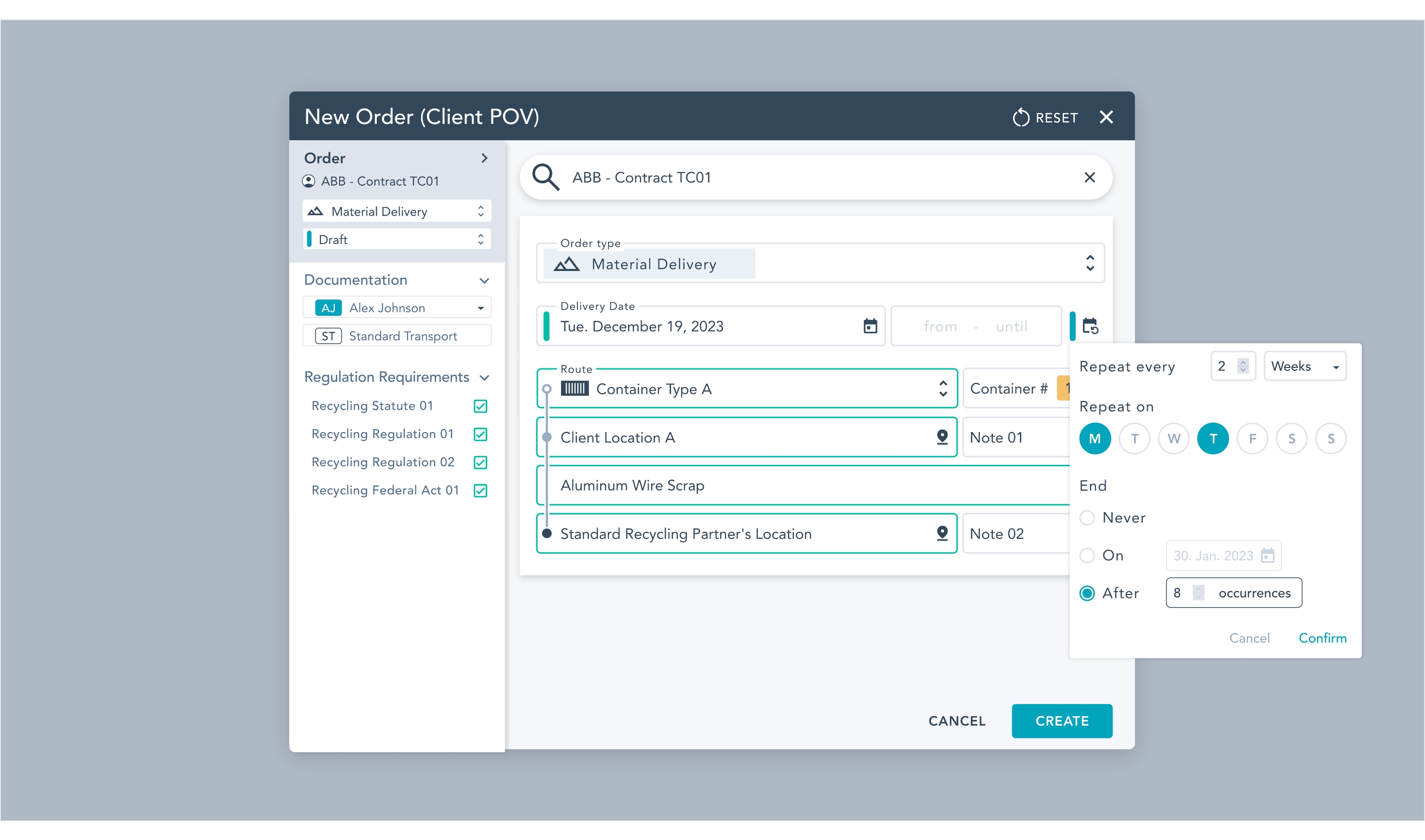
Task: Open the Alex Johnson dropdown
Action: (x=480, y=308)
